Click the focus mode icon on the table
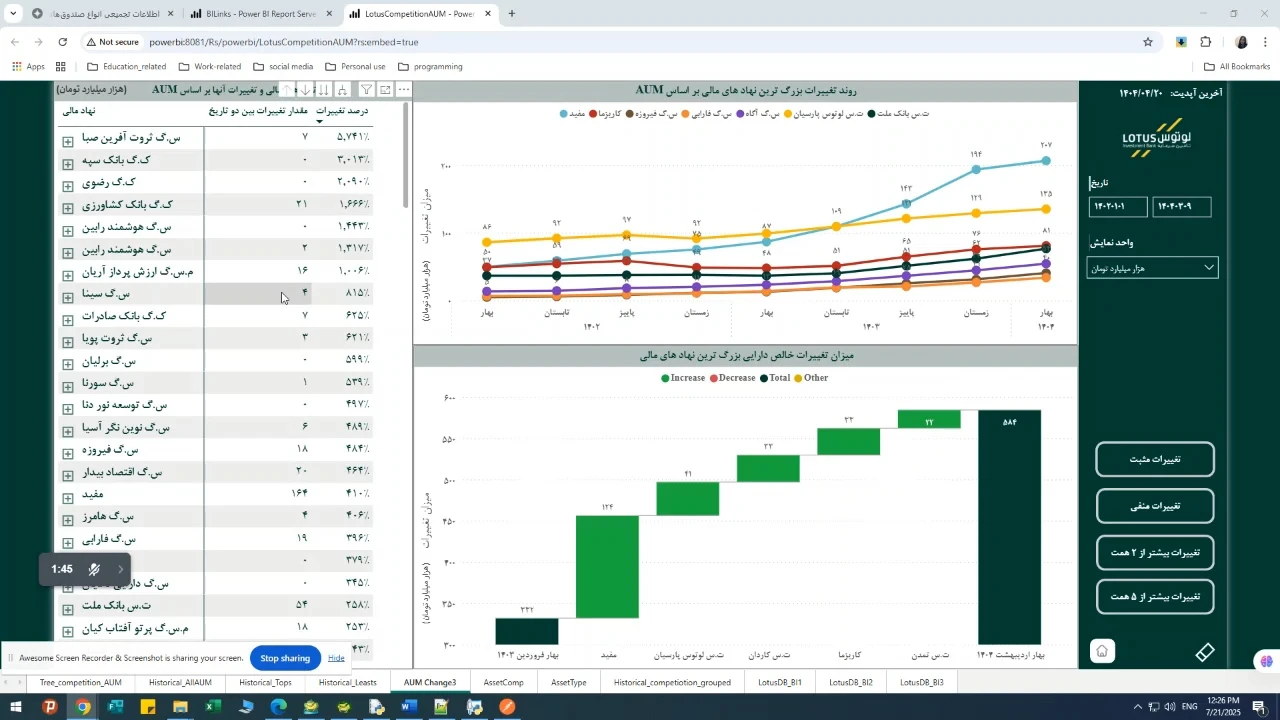Screen dimensions: 1280x720 coord(385,90)
